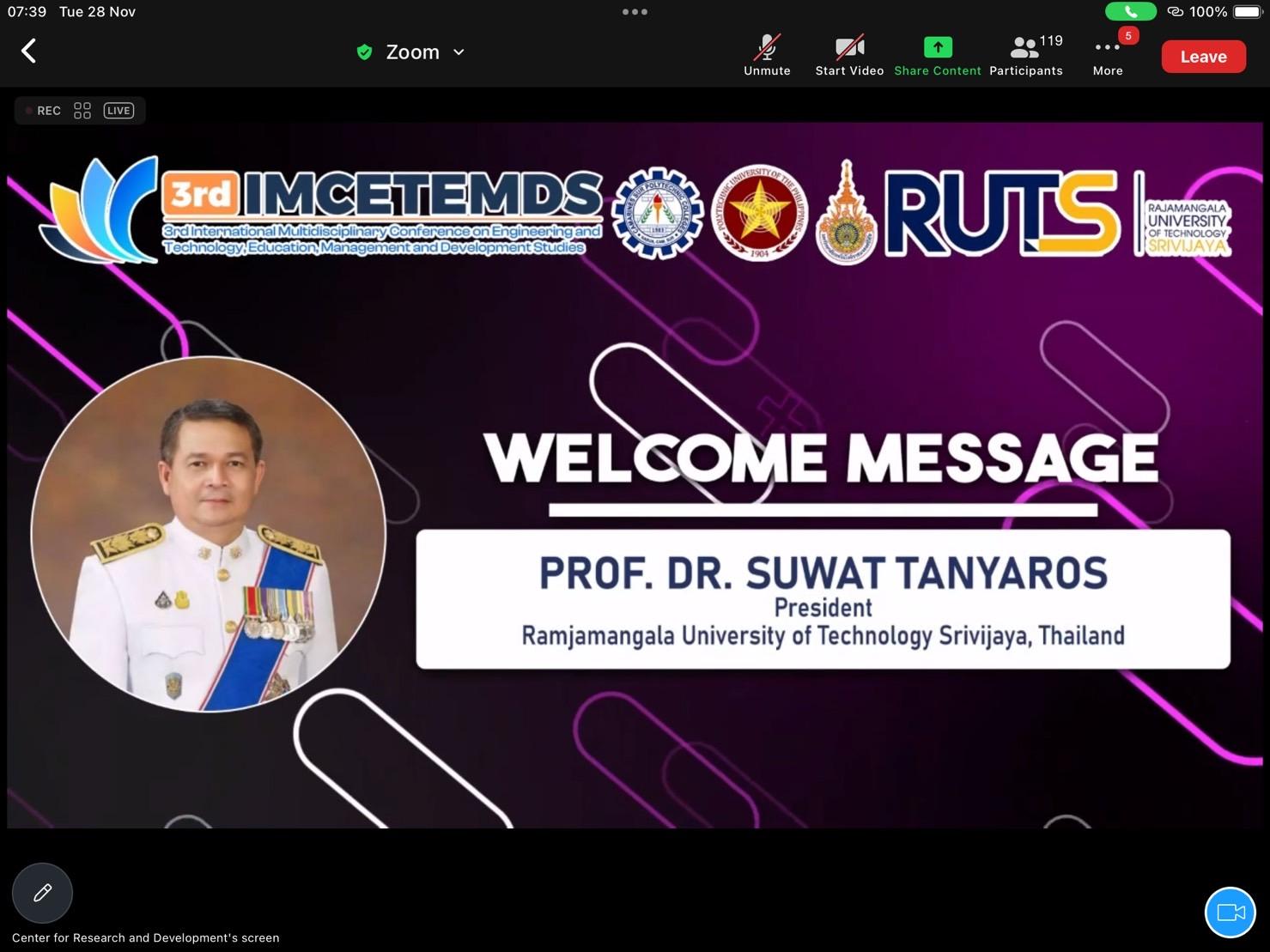Tap the blue camera button at bottom right
The width and height of the screenshot is (1270, 952).
point(1231,912)
